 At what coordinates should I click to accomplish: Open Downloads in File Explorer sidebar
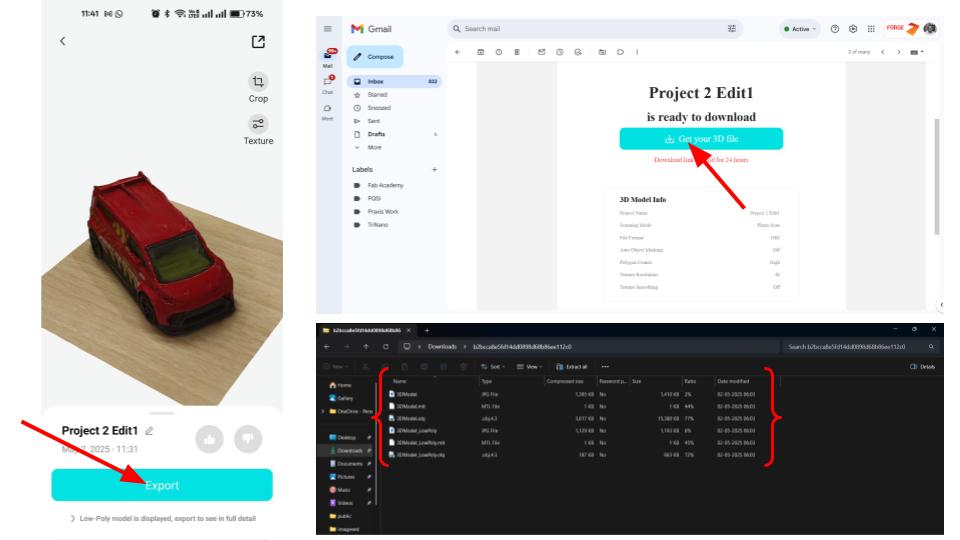point(350,451)
